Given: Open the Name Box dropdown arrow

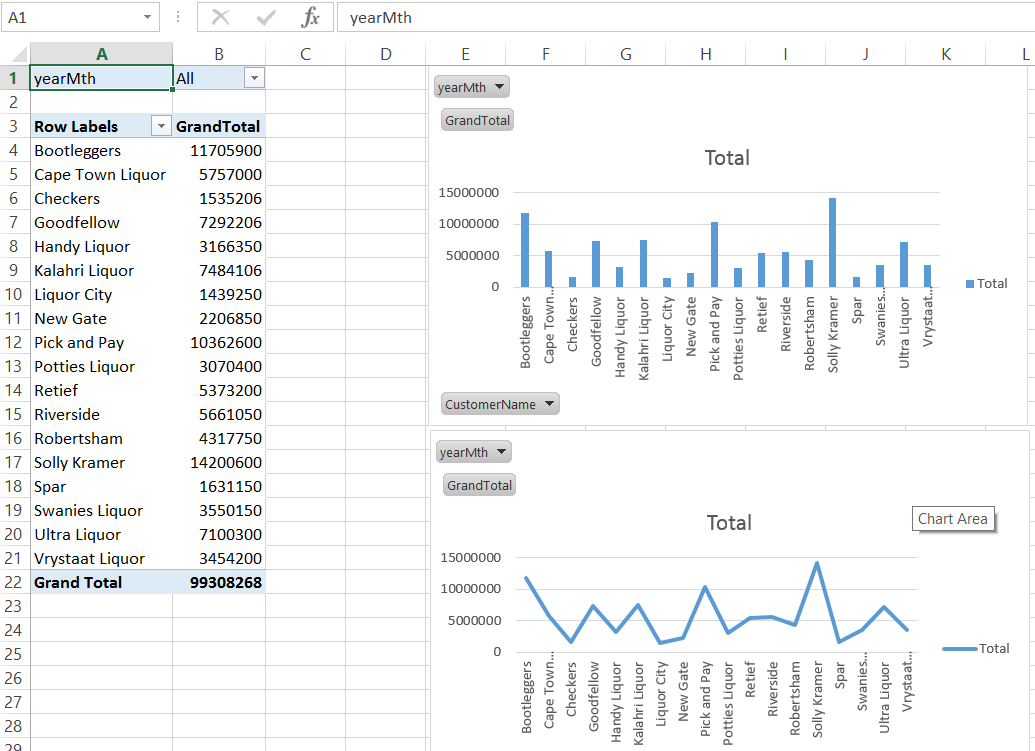Looking at the screenshot, I should click(x=148, y=17).
